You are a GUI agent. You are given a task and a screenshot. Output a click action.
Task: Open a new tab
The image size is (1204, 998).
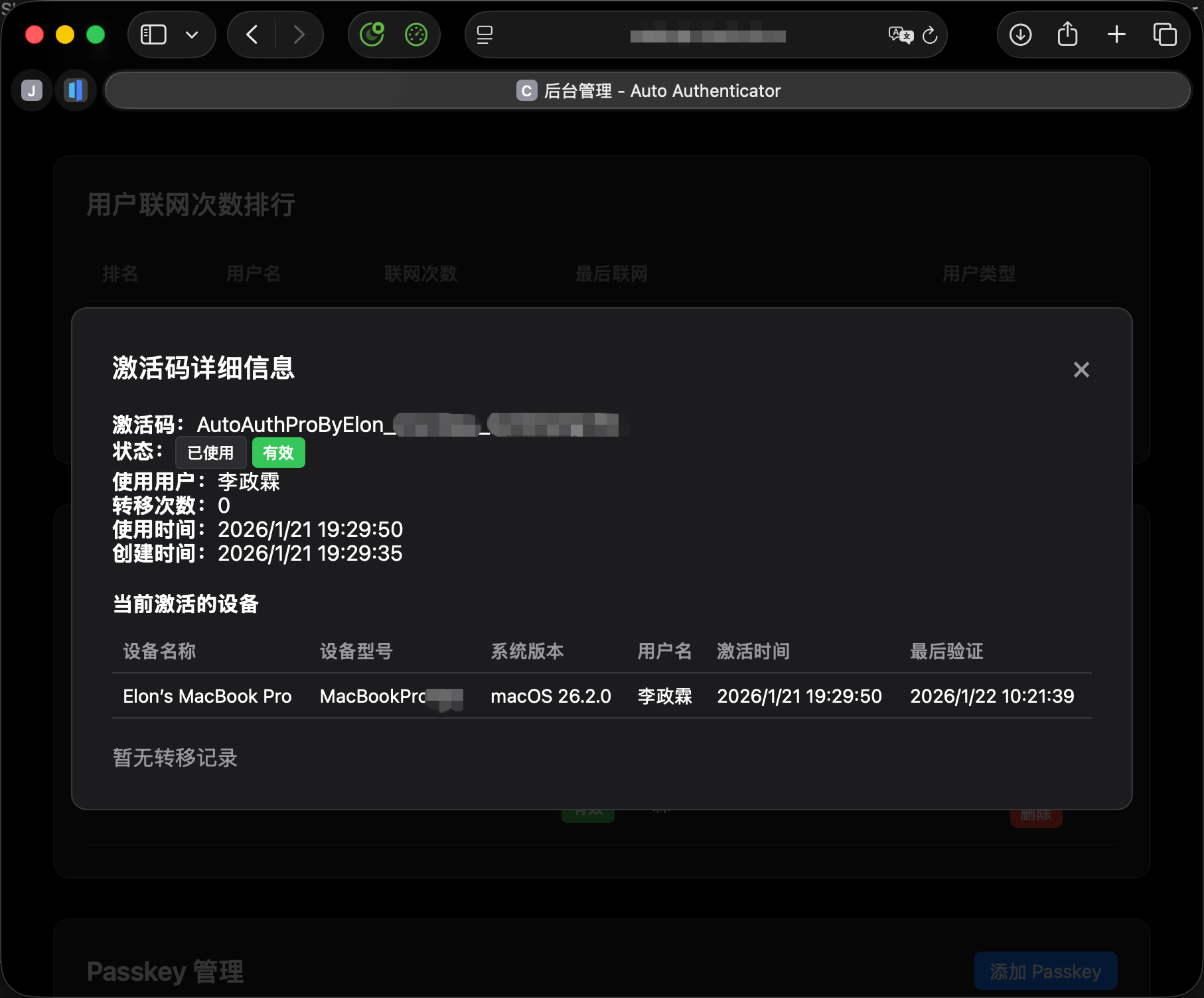pos(1116,35)
